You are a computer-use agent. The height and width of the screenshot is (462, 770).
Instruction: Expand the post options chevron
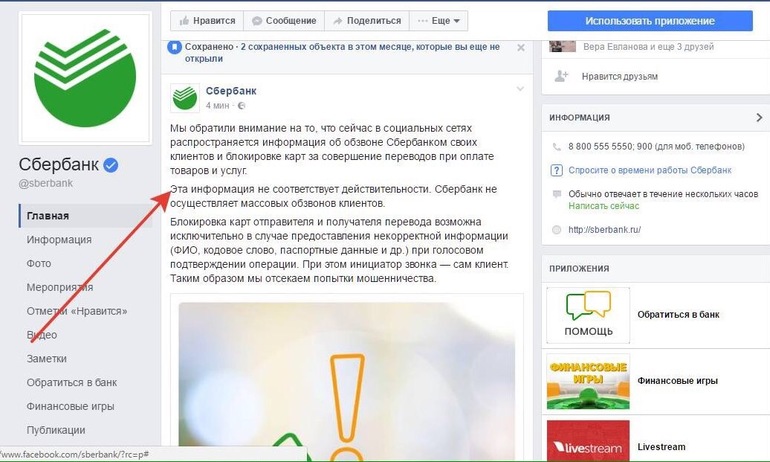[x=520, y=89]
